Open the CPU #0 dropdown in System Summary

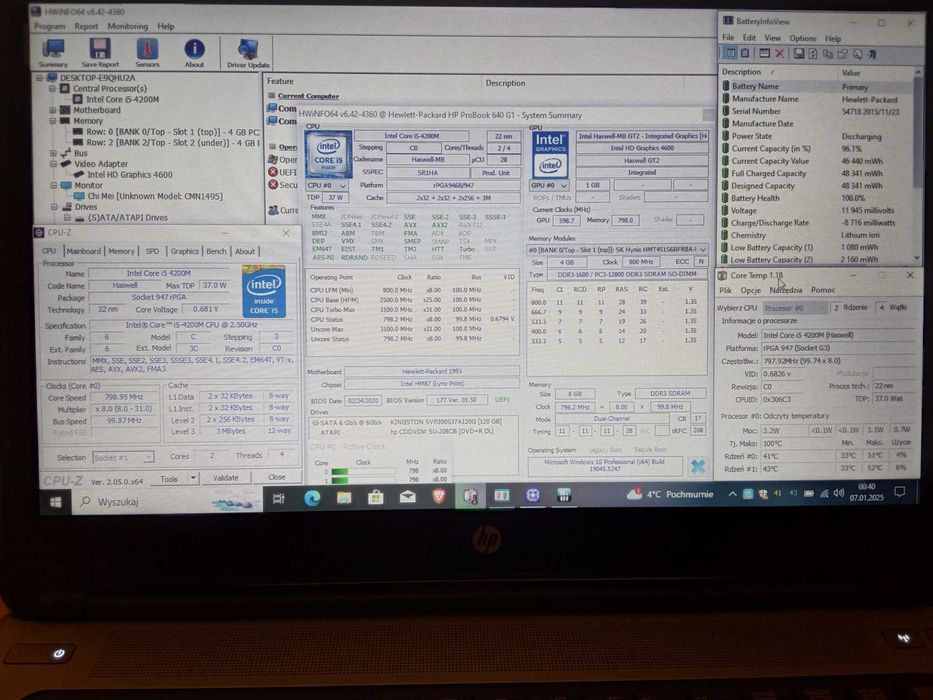tap(327, 185)
